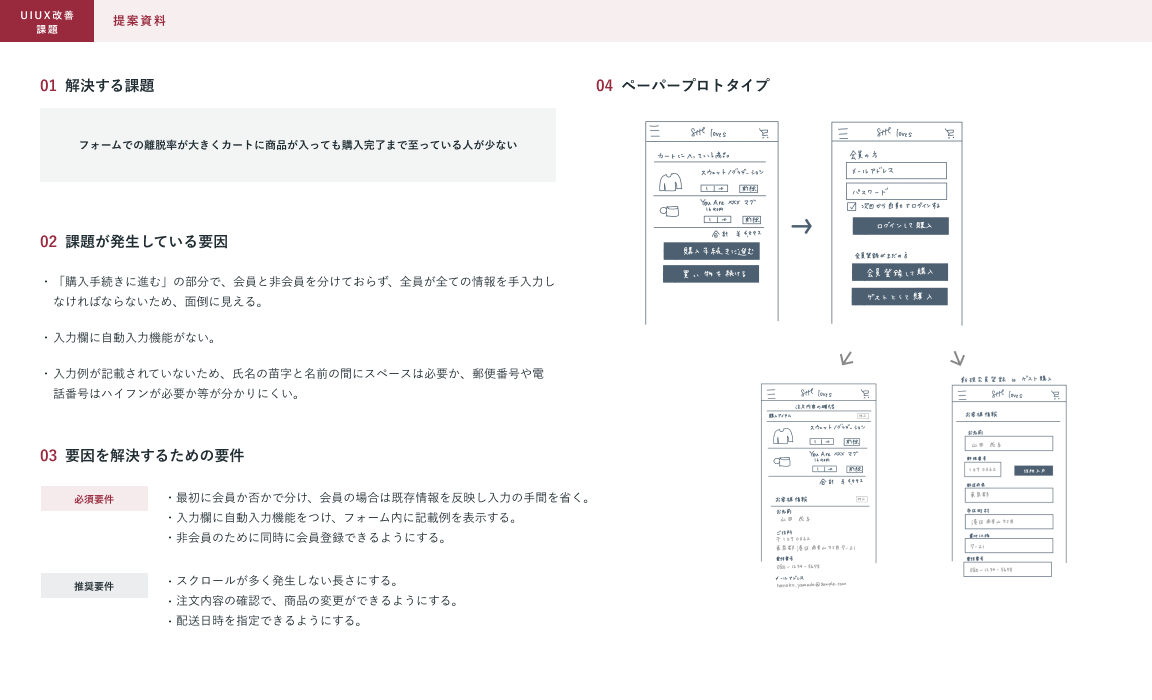This screenshot has height=700, width=1152.
Task: Click the cart icon in login screen sketch
Action: (950, 133)
